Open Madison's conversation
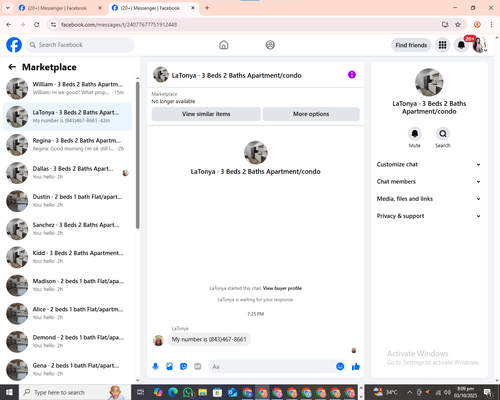500x400 pixels. click(68, 285)
